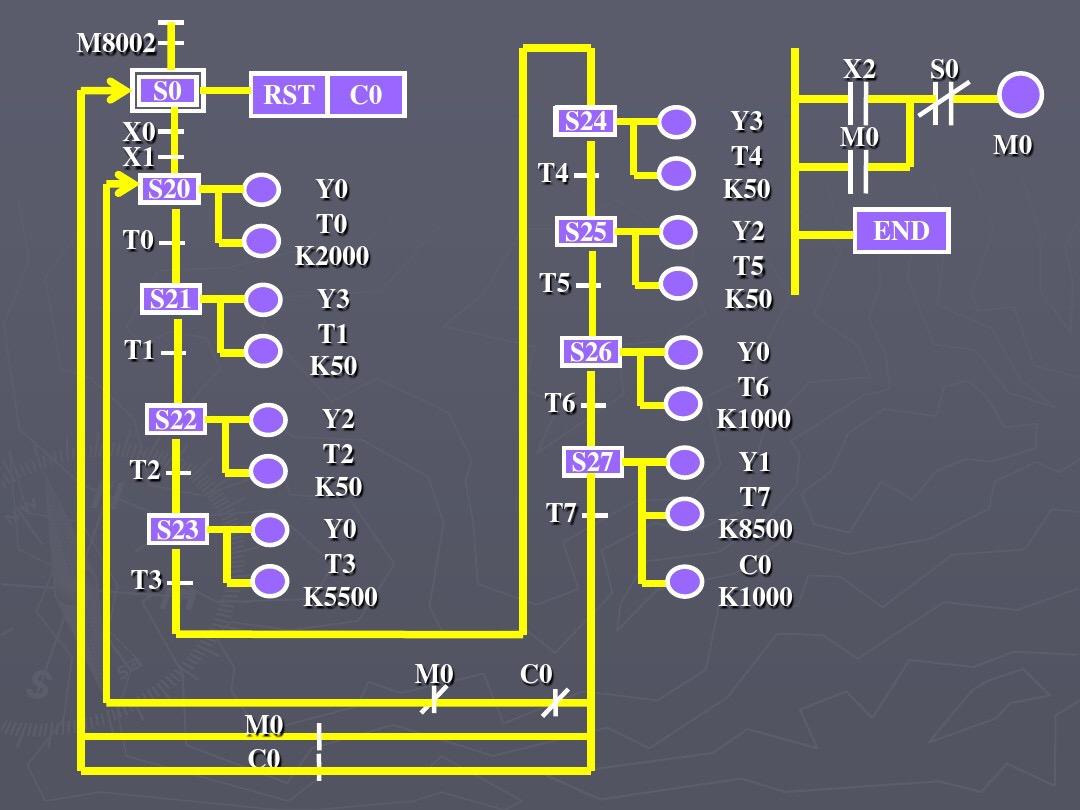This screenshot has height=810, width=1080.
Task: Select the S20 step block
Action: point(169,189)
